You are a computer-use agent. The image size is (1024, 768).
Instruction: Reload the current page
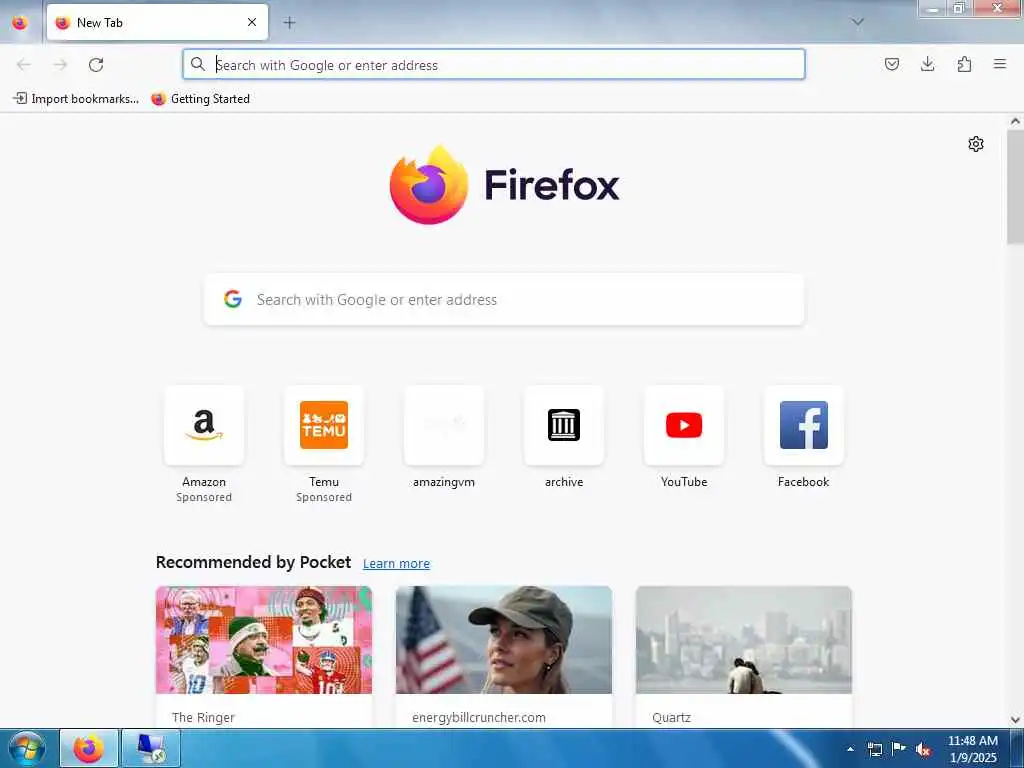point(96,64)
